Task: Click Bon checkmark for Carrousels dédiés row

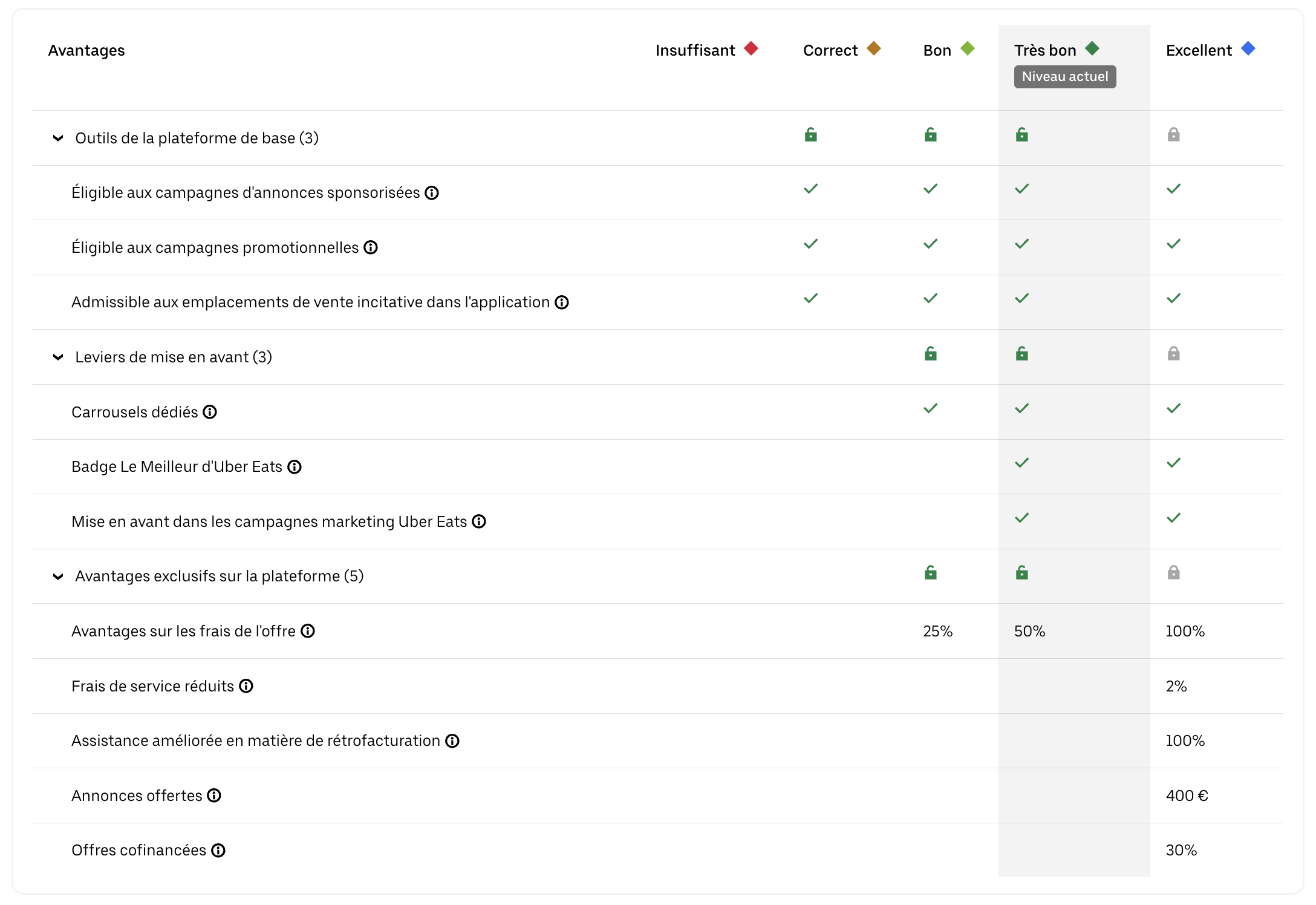Action: tap(931, 408)
